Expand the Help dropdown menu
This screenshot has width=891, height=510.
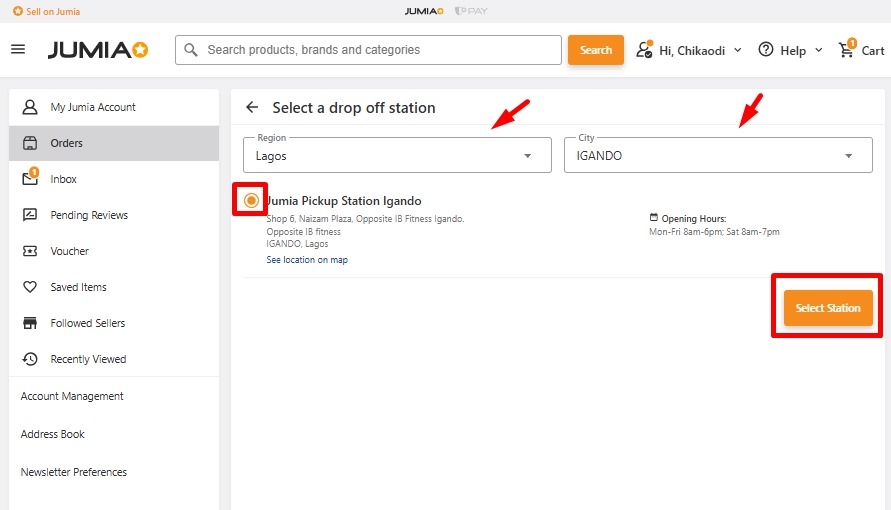790,50
